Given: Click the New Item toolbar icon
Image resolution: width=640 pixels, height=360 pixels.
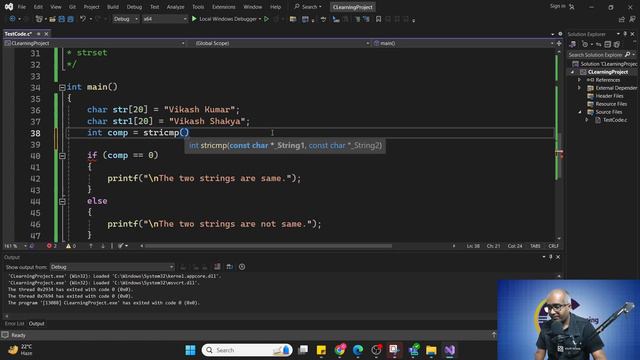Looking at the screenshot, I should pyautogui.click(x=39, y=19).
